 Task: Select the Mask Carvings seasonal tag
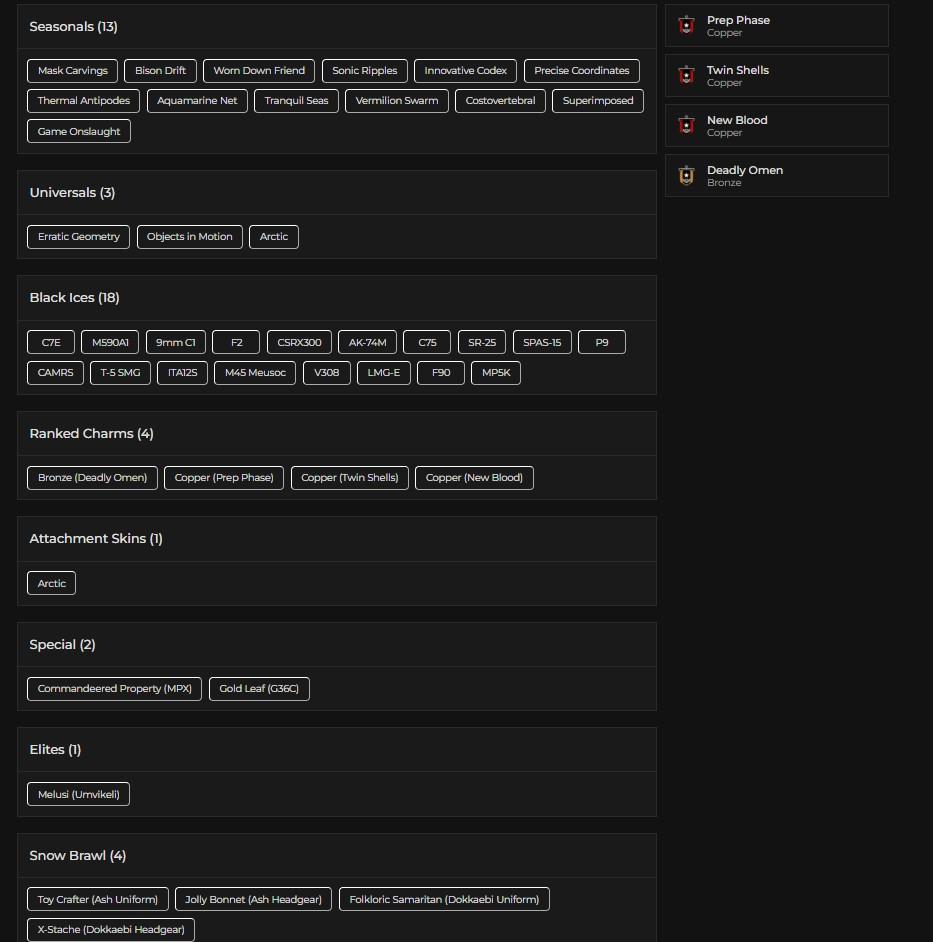coord(72,71)
